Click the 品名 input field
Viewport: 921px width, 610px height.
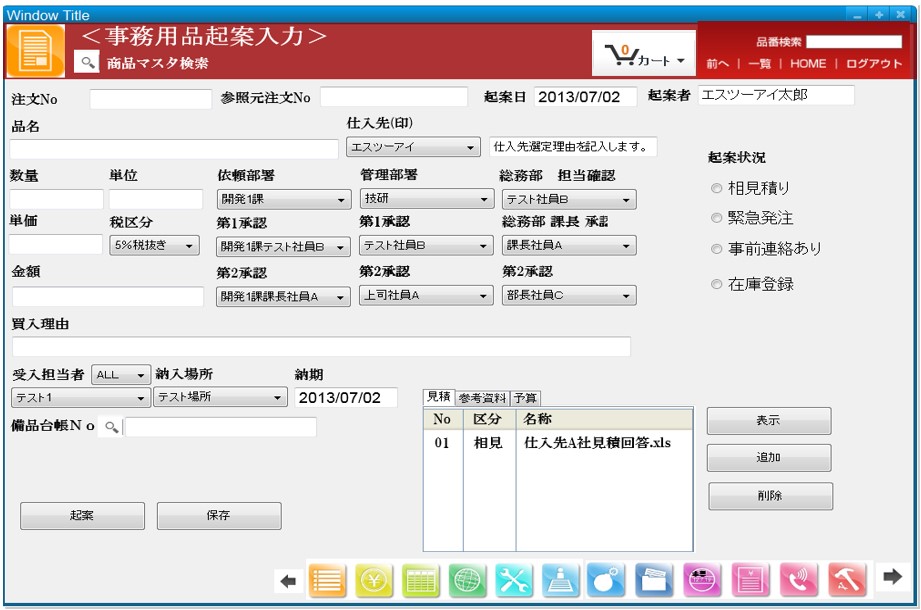click(175, 149)
